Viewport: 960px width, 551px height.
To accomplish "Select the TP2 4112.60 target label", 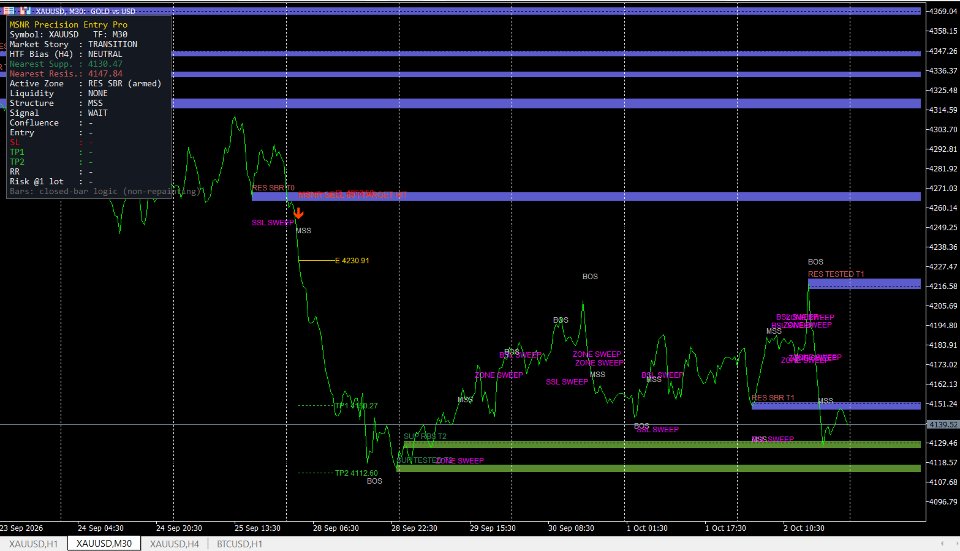I will click(356, 473).
